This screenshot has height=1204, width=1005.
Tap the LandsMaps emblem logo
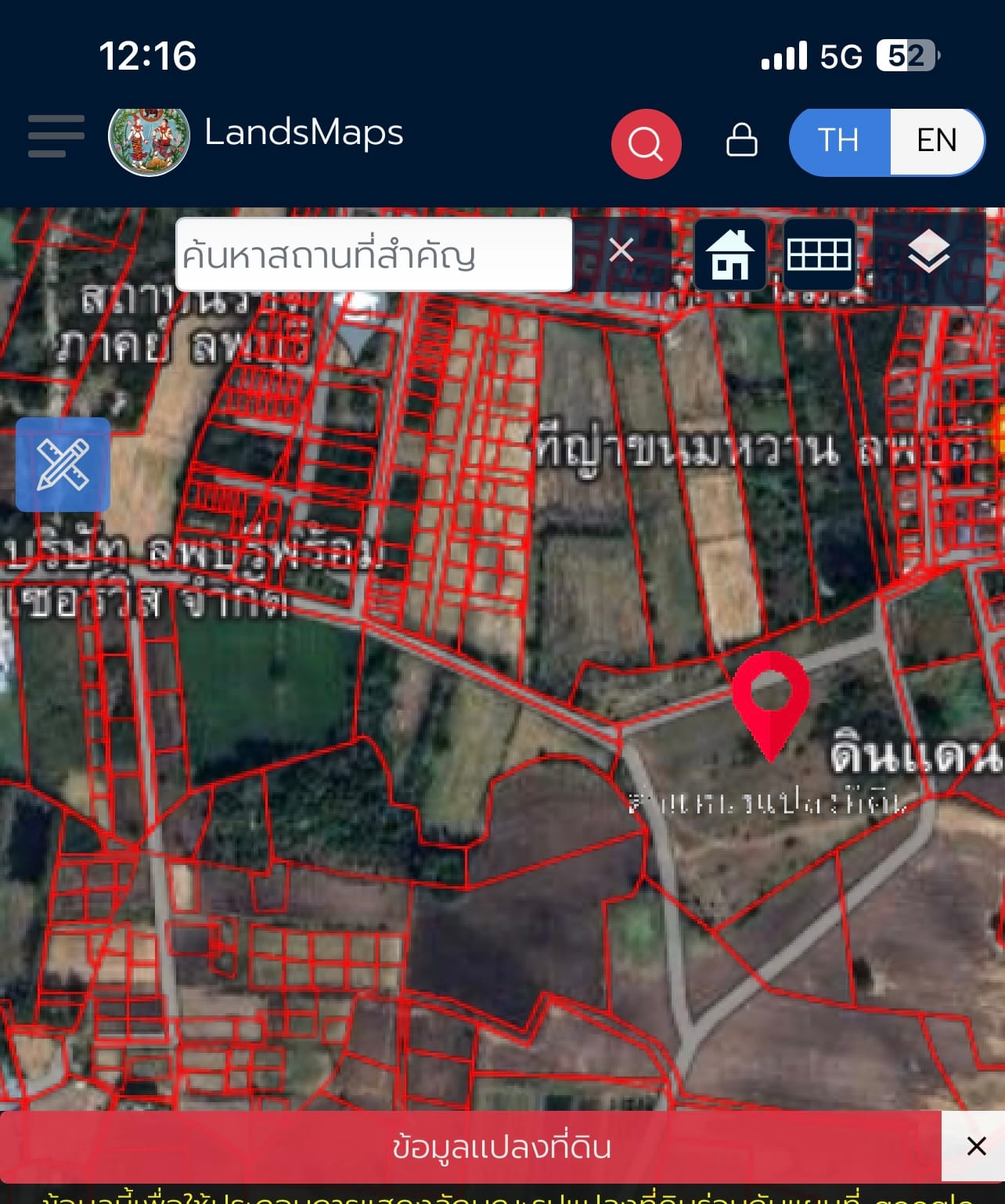(149, 141)
